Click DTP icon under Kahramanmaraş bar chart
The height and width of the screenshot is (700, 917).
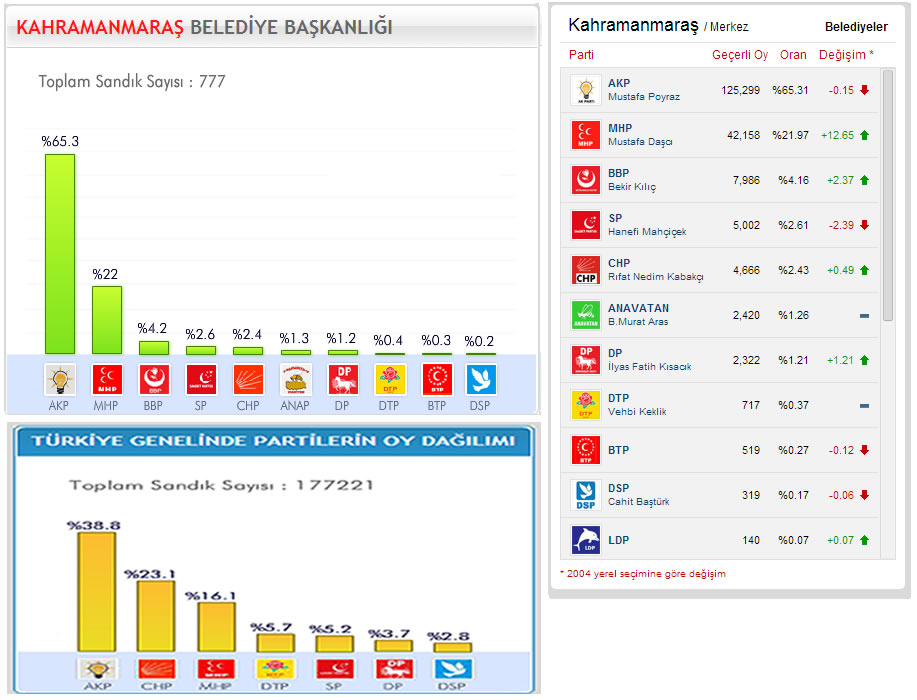point(390,380)
